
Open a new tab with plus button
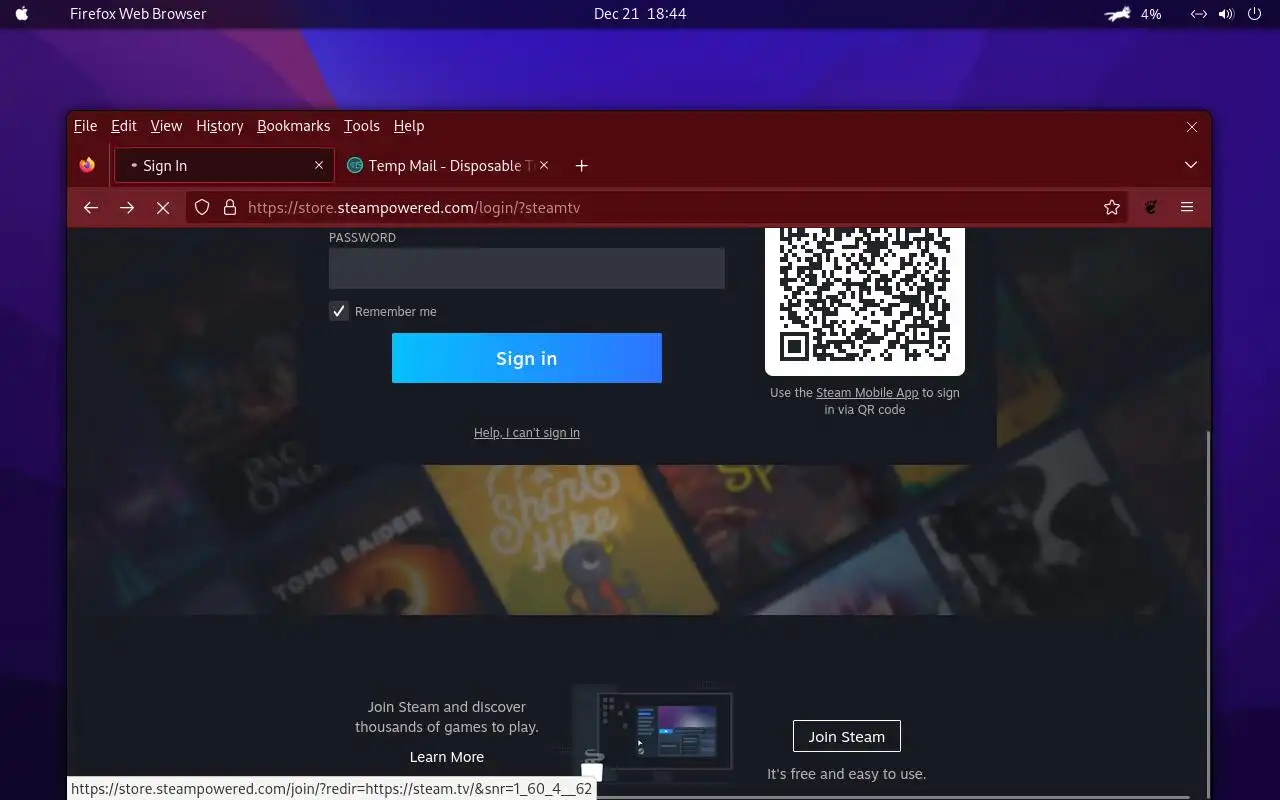click(581, 165)
